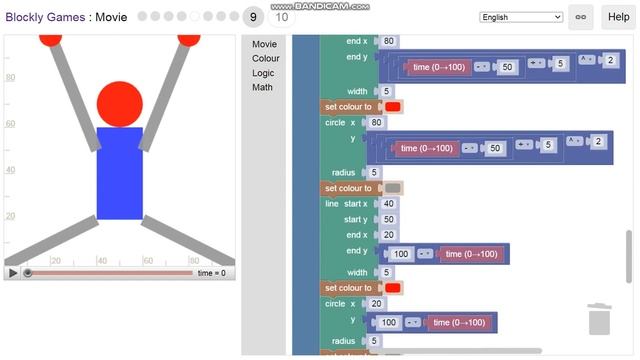
Task: Edit the radius 5 field of circle x 20
Action: coord(373,341)
